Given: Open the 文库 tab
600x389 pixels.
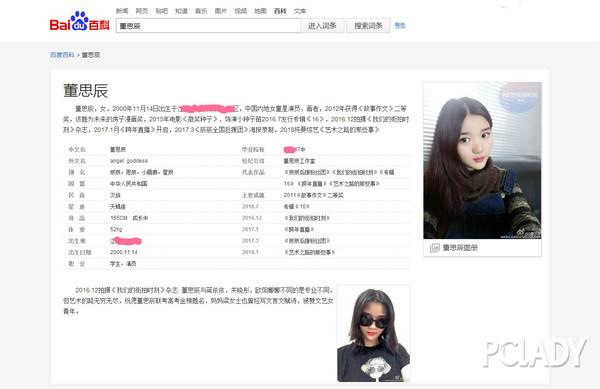Looking at the screenshot, I should [x=300, y=11].
